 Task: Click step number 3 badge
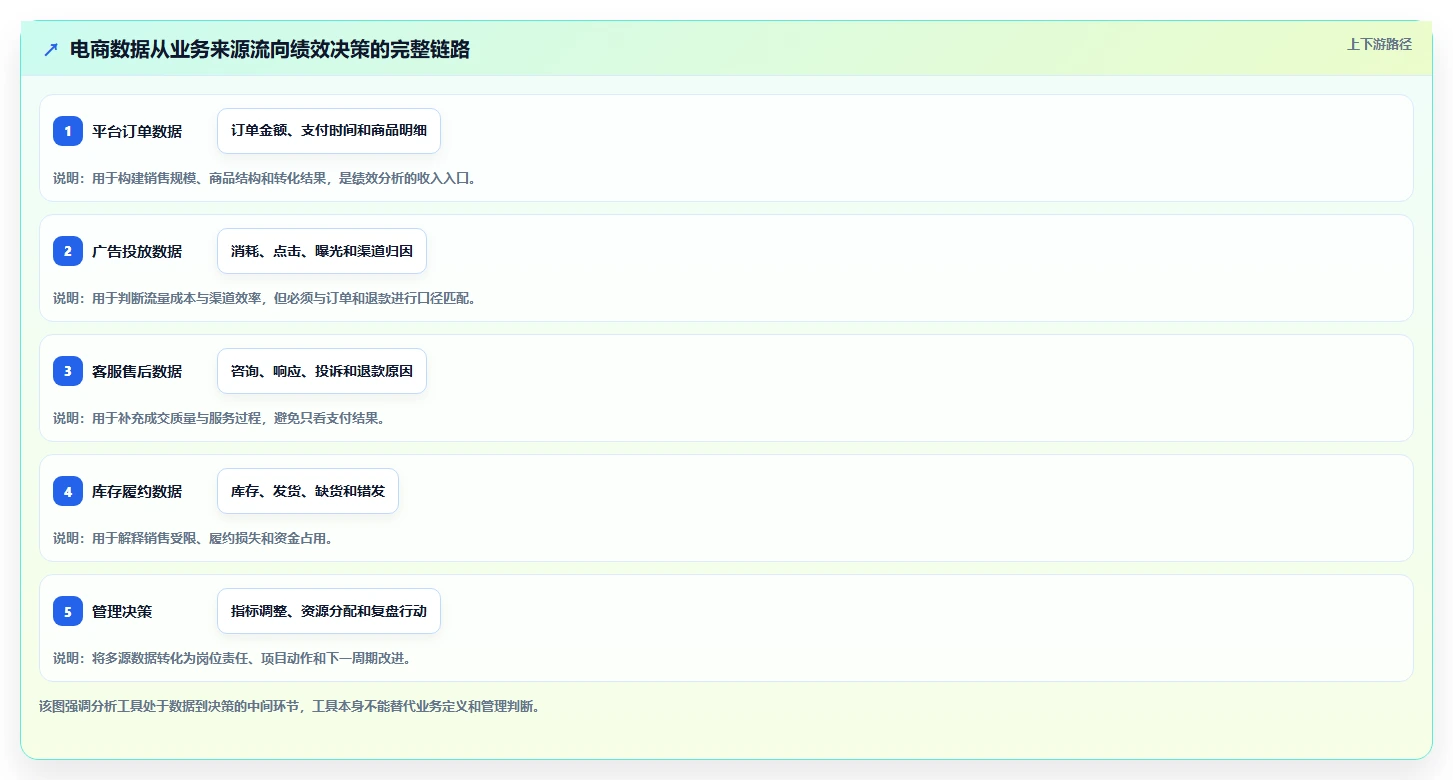coord(68,371)
